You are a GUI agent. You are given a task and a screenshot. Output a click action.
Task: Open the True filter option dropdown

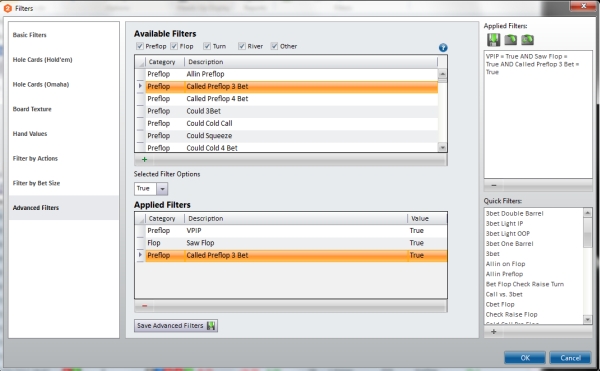pos(162,189)
